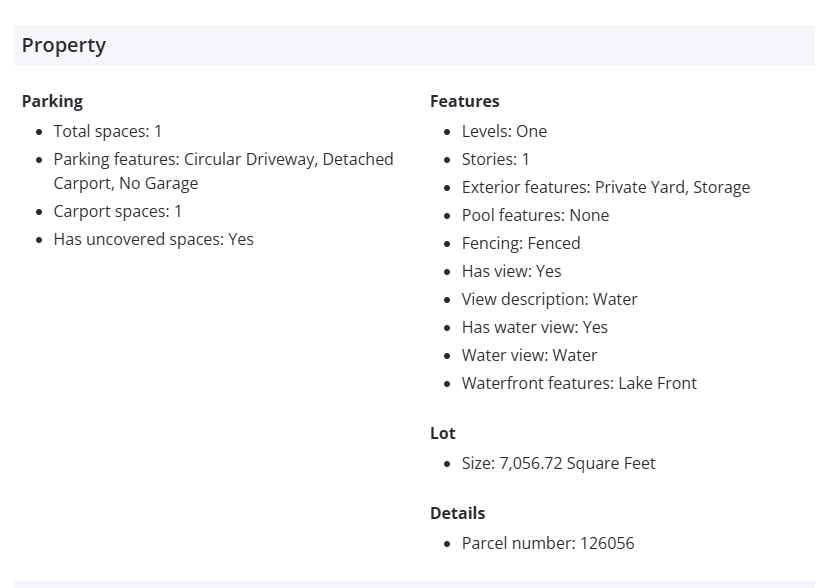Select the View description: Water line
This screenshot has height=588, width=826.
549,299
